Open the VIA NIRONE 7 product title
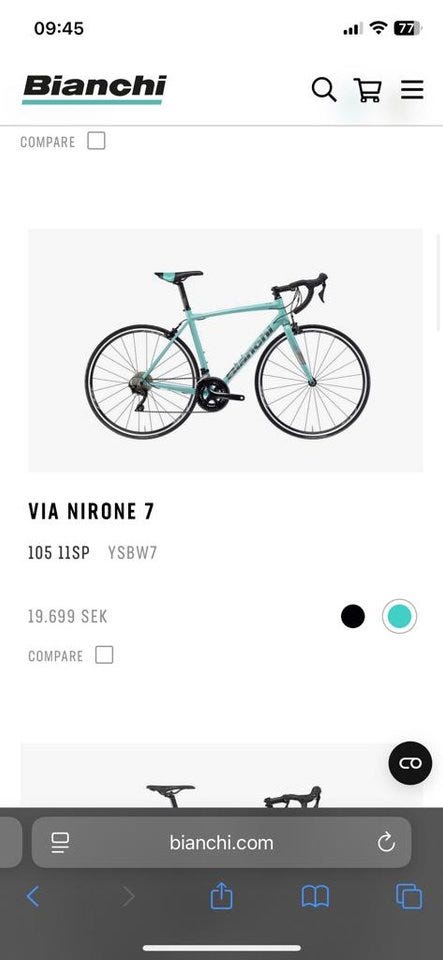This screenshot has width=443, height=960. [91, 512]
